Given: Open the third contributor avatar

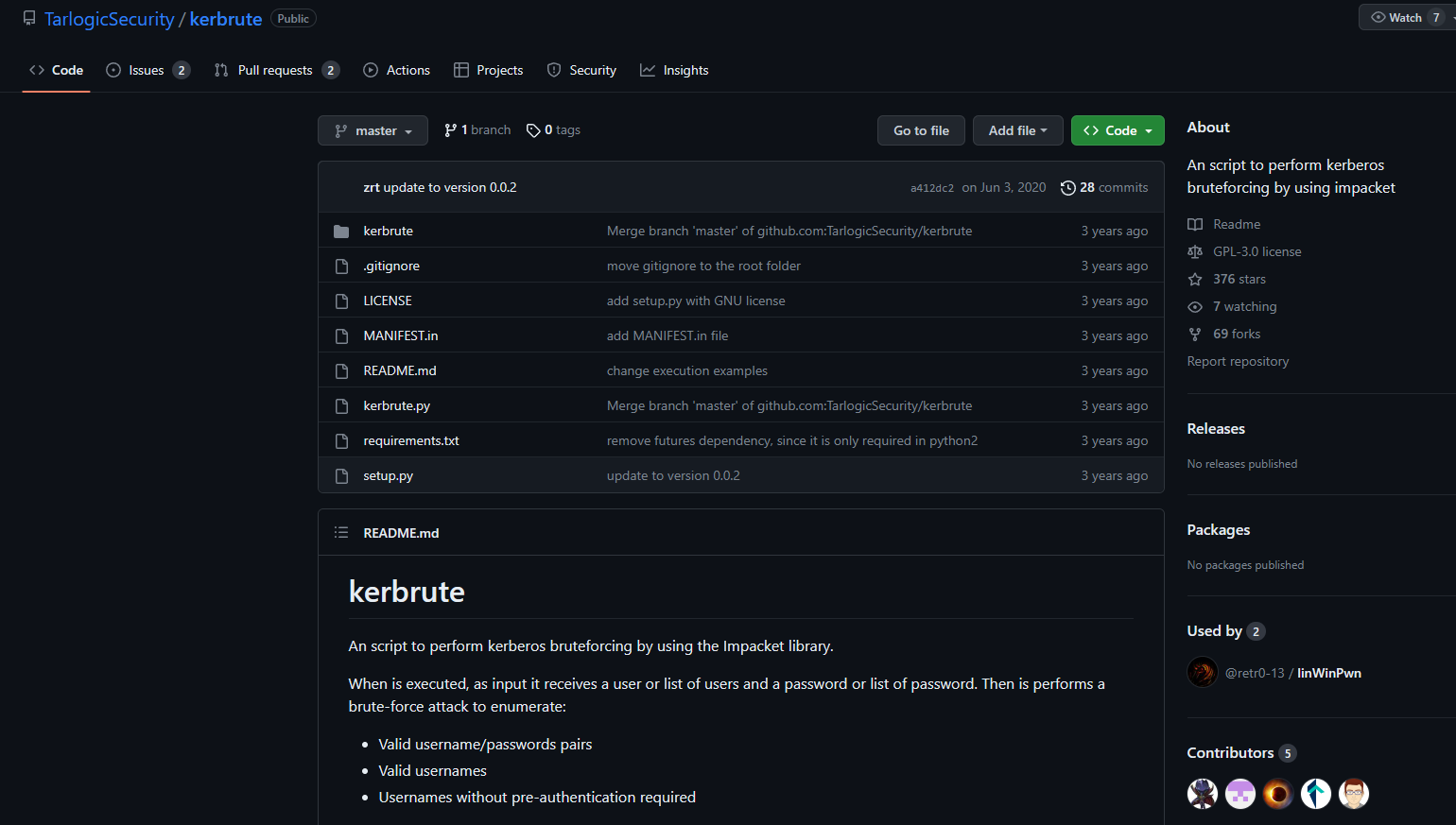Looking at the screenshot, I should 1278,794.
